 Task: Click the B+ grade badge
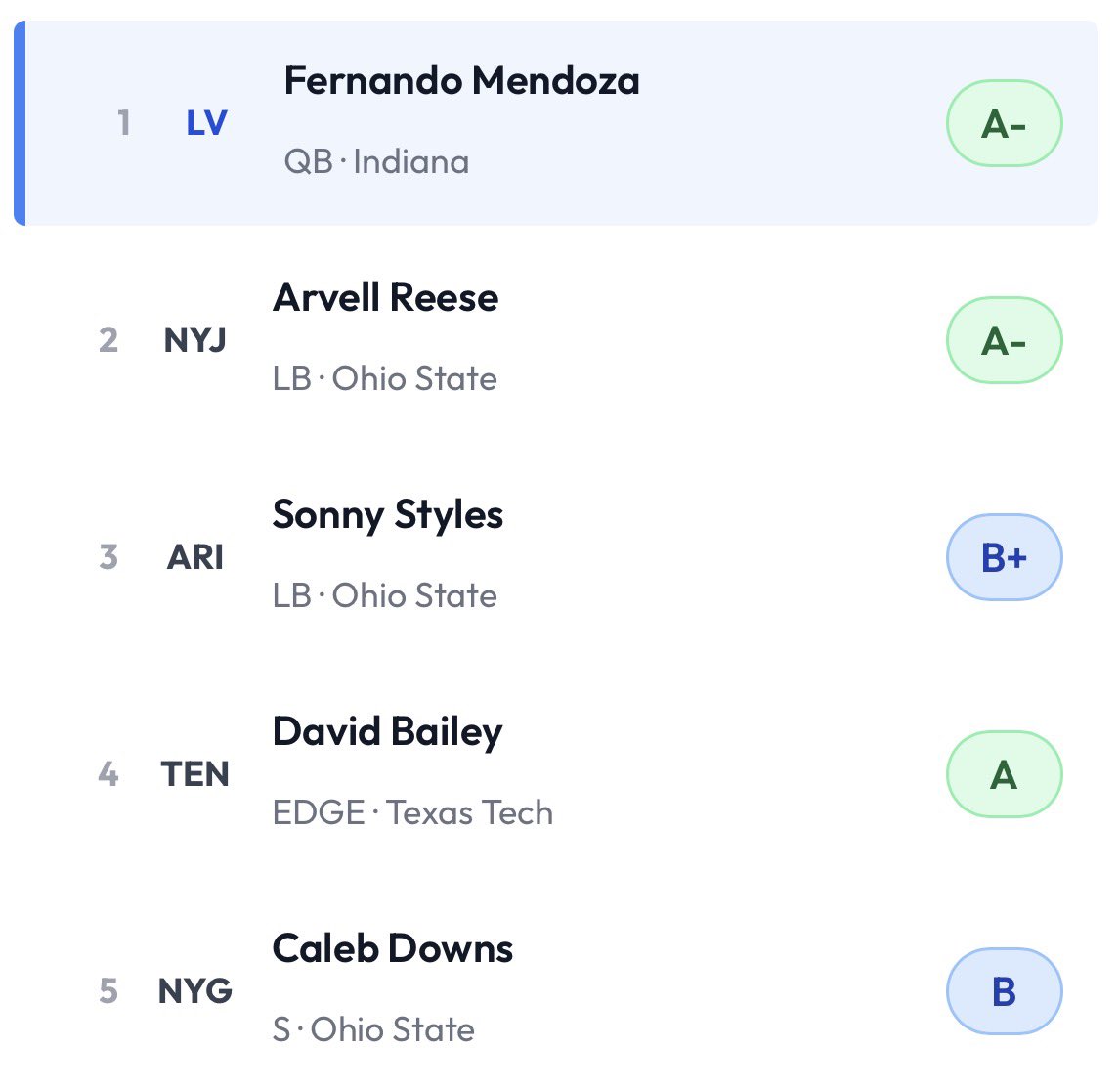1004,557
